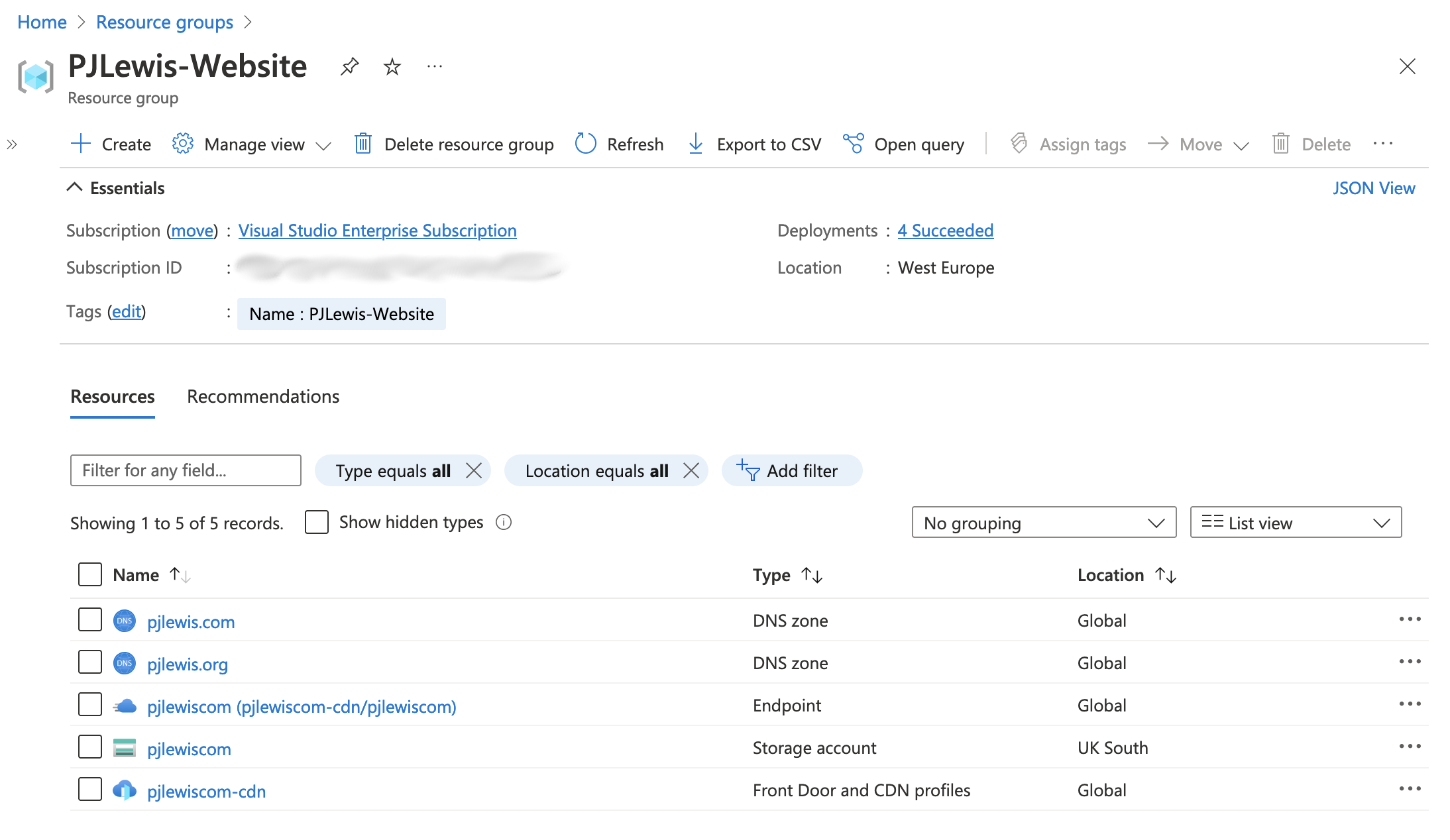The image size is (1450, 840).
Task: Select the pjlewiscom storage account checkbox
Action: point(90,747)
